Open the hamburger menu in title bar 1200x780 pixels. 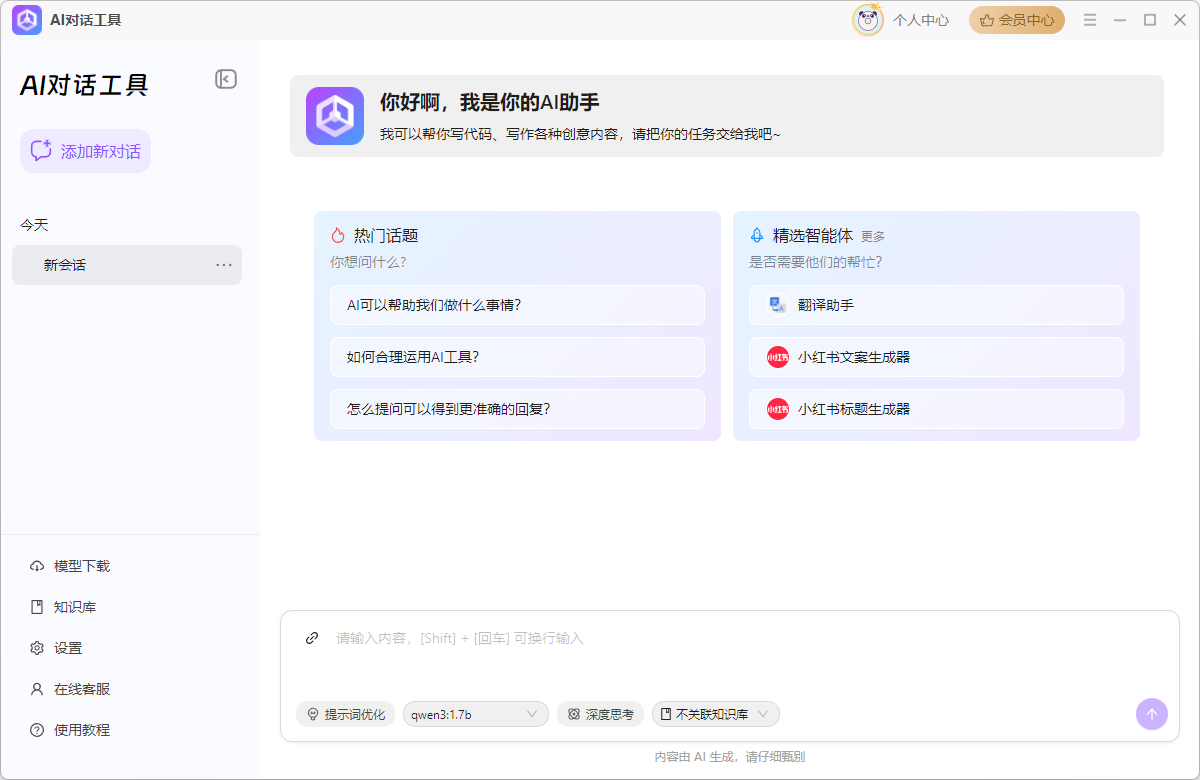[x=1090, y=20]
